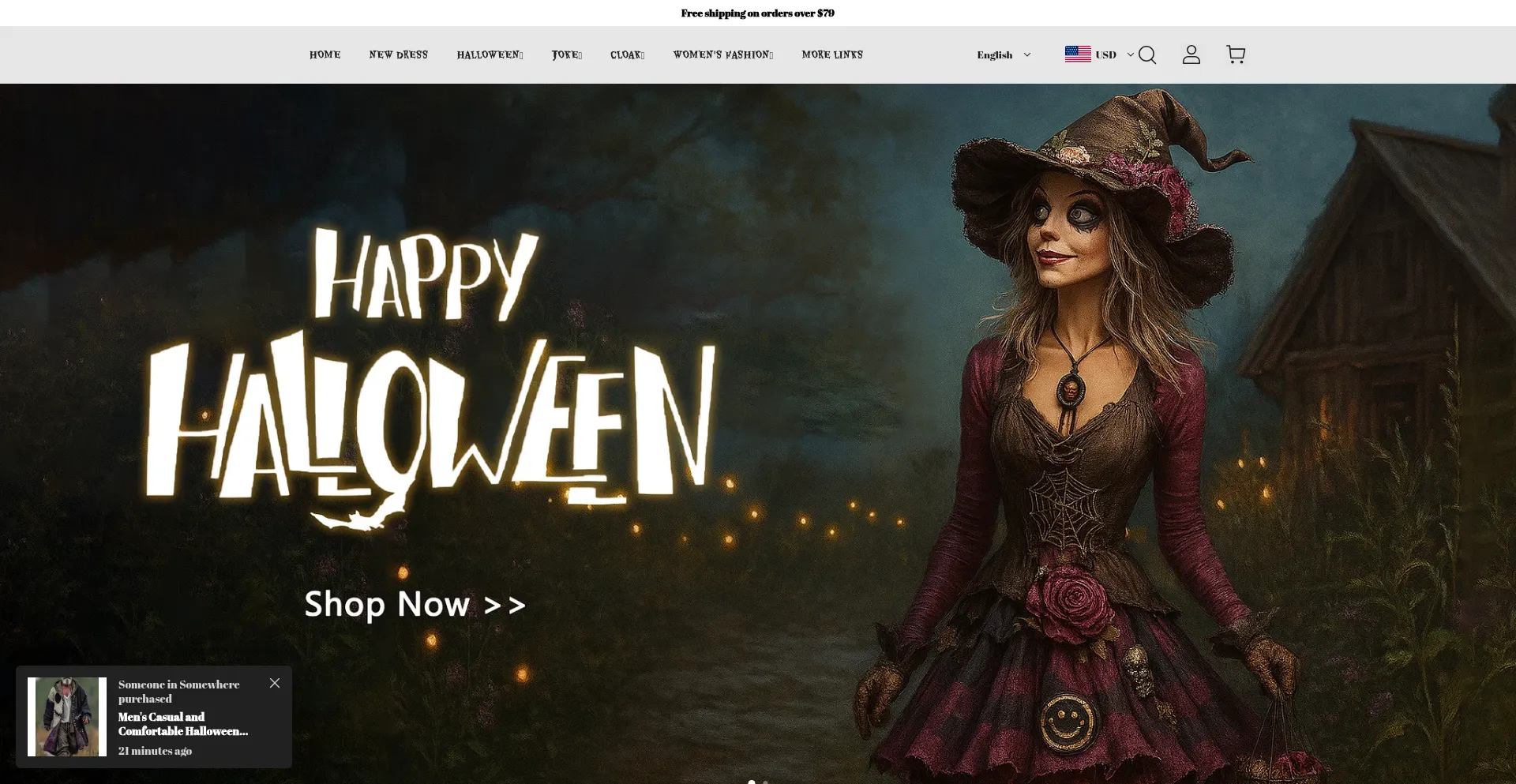Go to the Home menu item

pyautogui.click(x=325, y=54)
